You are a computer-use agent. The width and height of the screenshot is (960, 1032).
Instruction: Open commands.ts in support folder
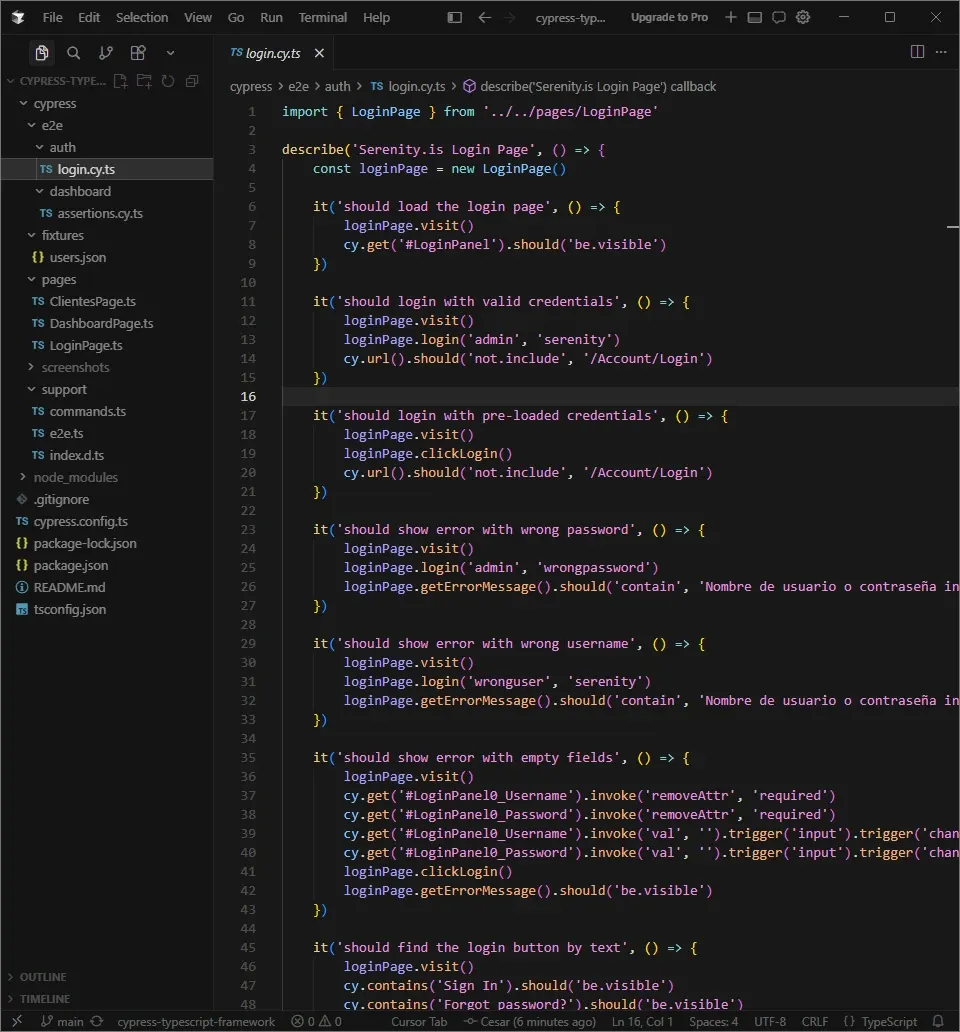87,411
